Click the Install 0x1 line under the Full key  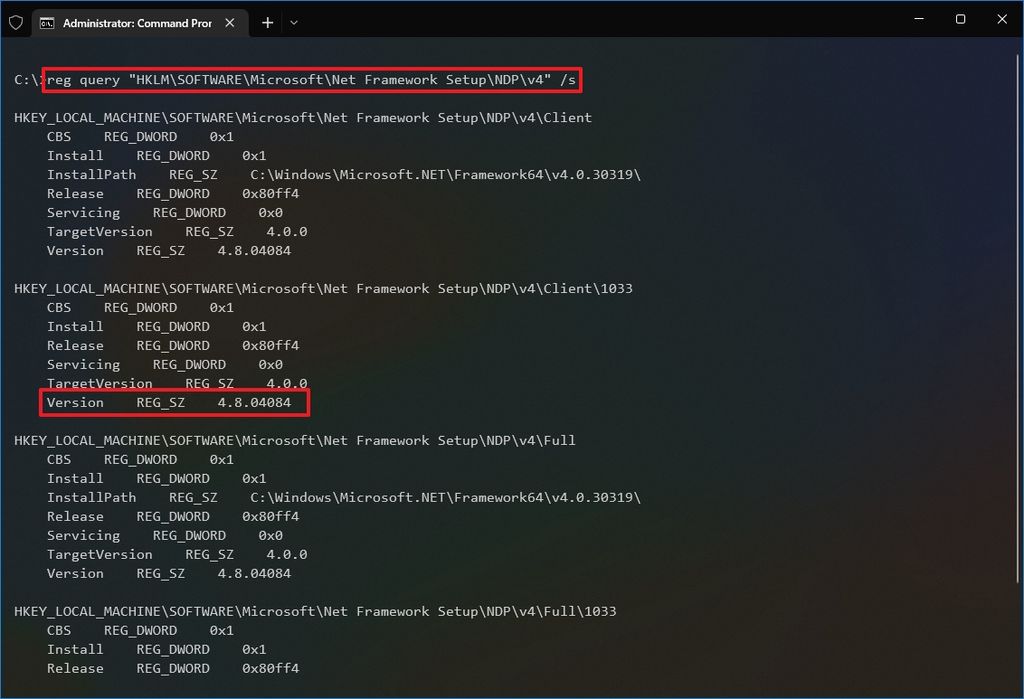(x=157, y=479)
